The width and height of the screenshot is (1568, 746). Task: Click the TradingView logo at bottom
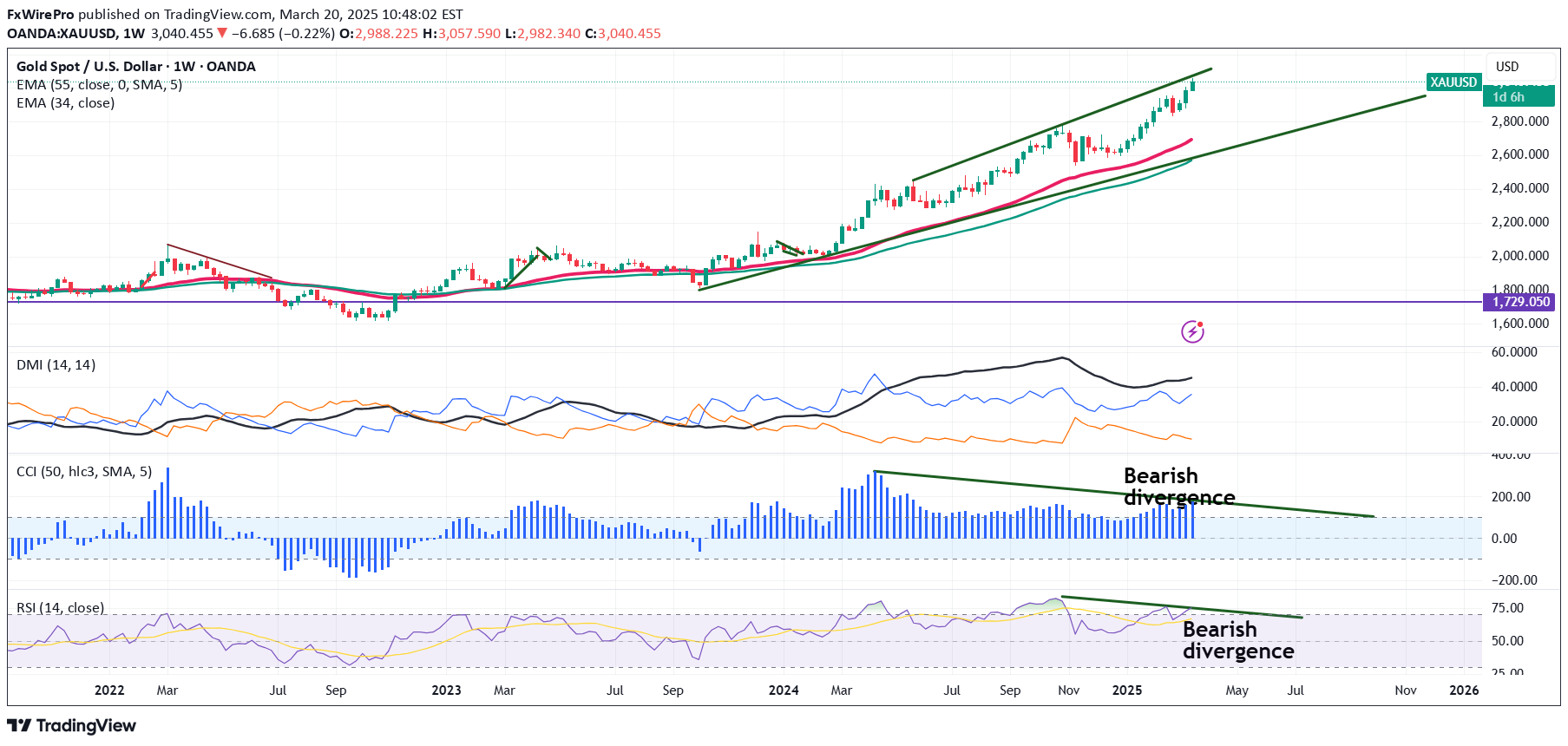72,725
